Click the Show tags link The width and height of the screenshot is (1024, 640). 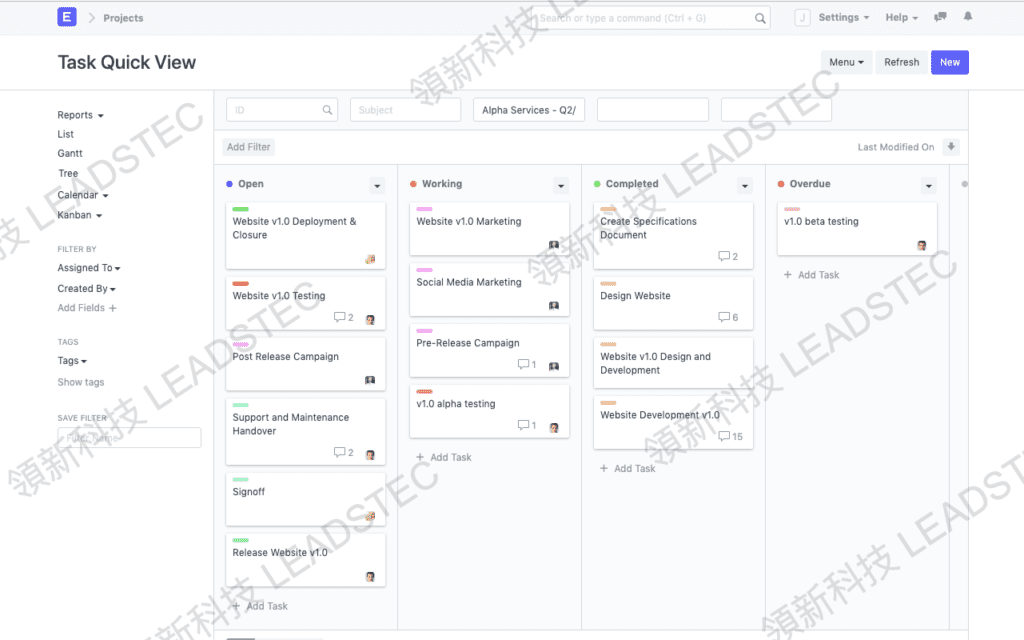click(x=80, y=382)
